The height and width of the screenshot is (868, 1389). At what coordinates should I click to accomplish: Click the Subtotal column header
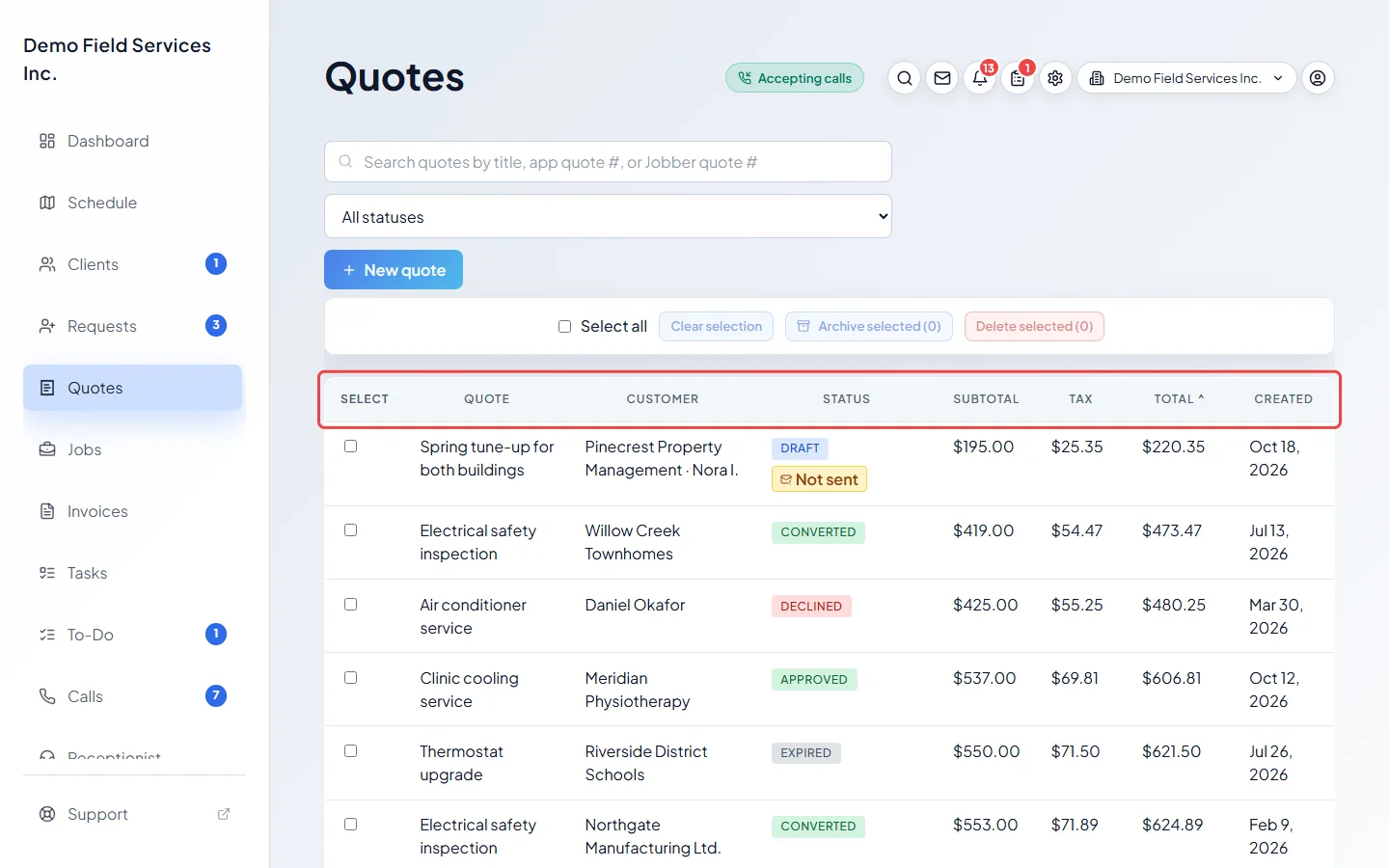pyautogui.click(x=986, y=398)
